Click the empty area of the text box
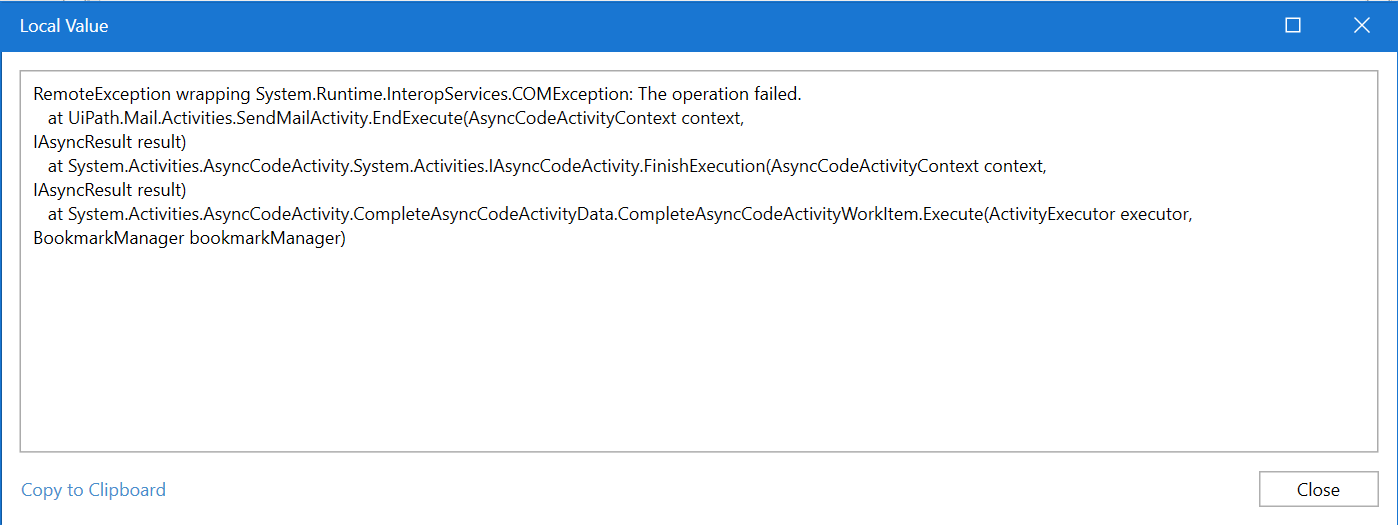 point(698,350)
